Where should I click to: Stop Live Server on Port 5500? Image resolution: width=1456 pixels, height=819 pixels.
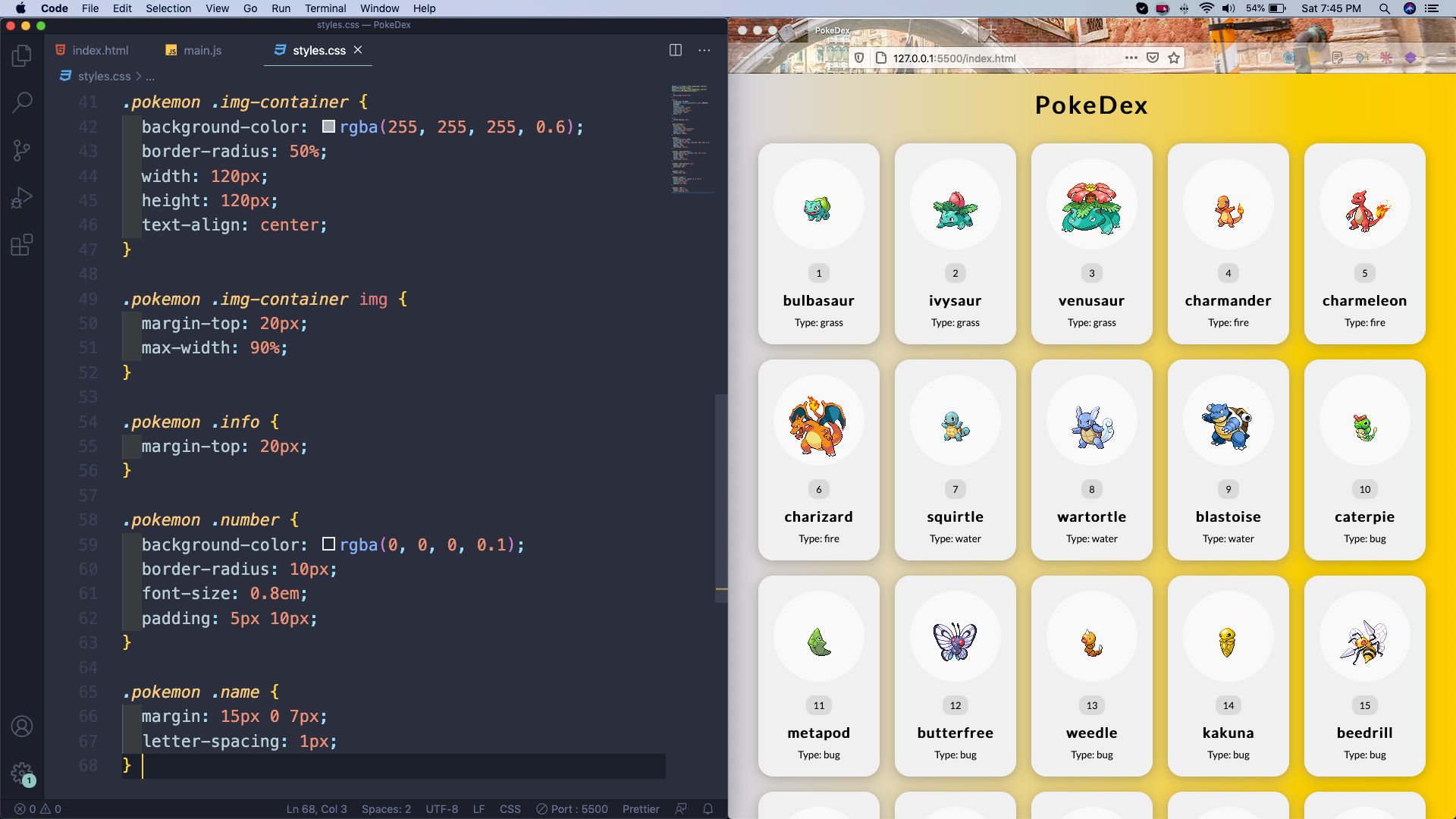(x=572, y=809)
